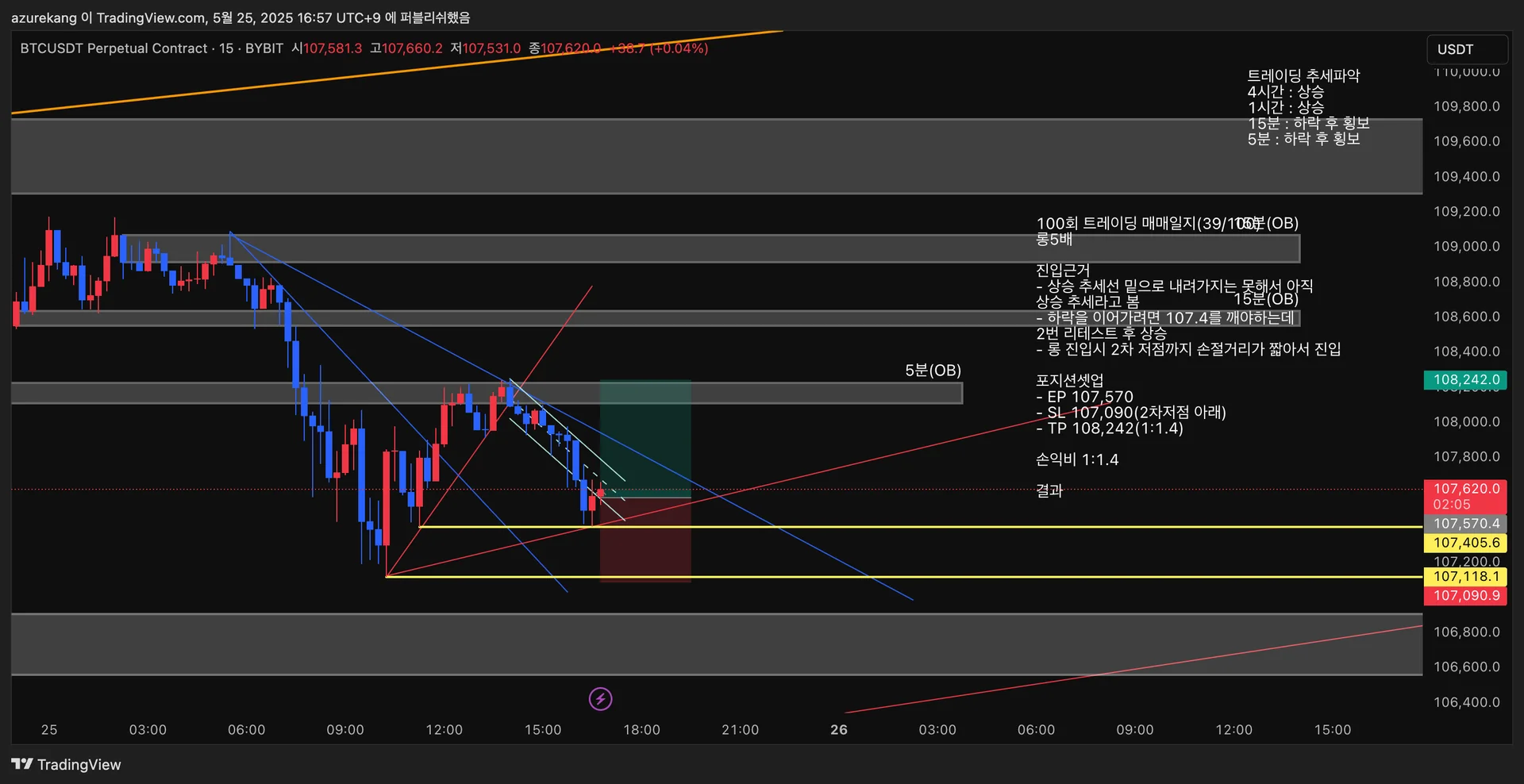Click the "- TP 108,242(1:1.4)" text
The height and width of the screenshot is (784, 1524).
click(1110, 429)
